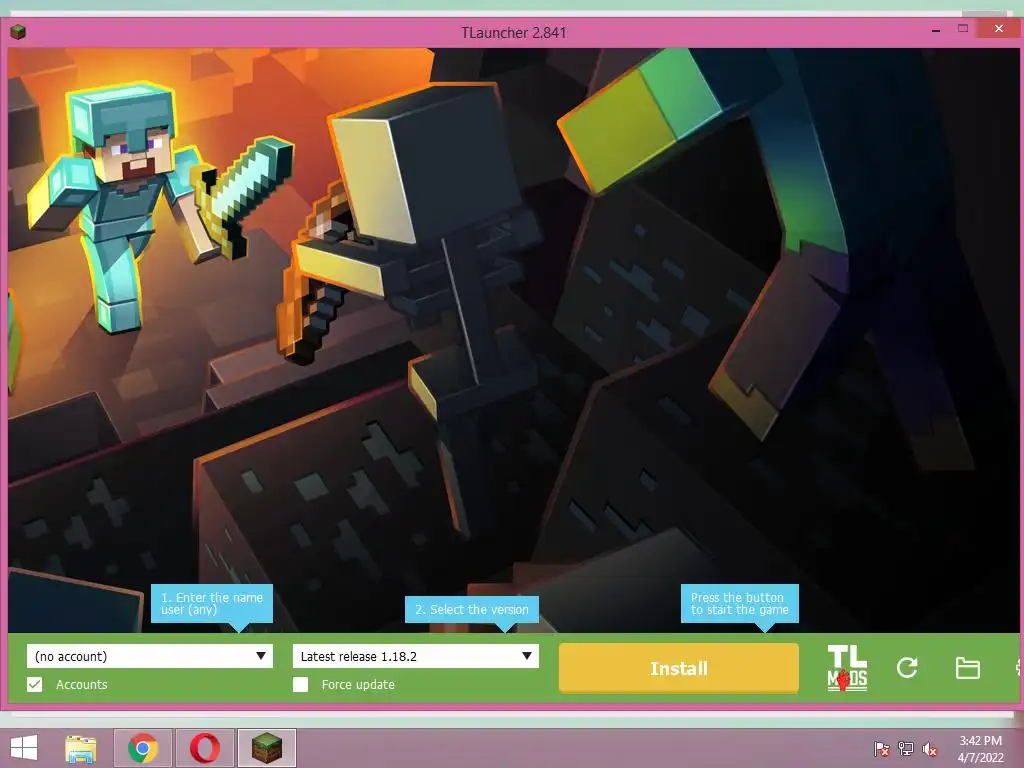The height and width of the screenshot is (768, 1024).
Task: Open the game folder icon
Action: pos(967,668)
